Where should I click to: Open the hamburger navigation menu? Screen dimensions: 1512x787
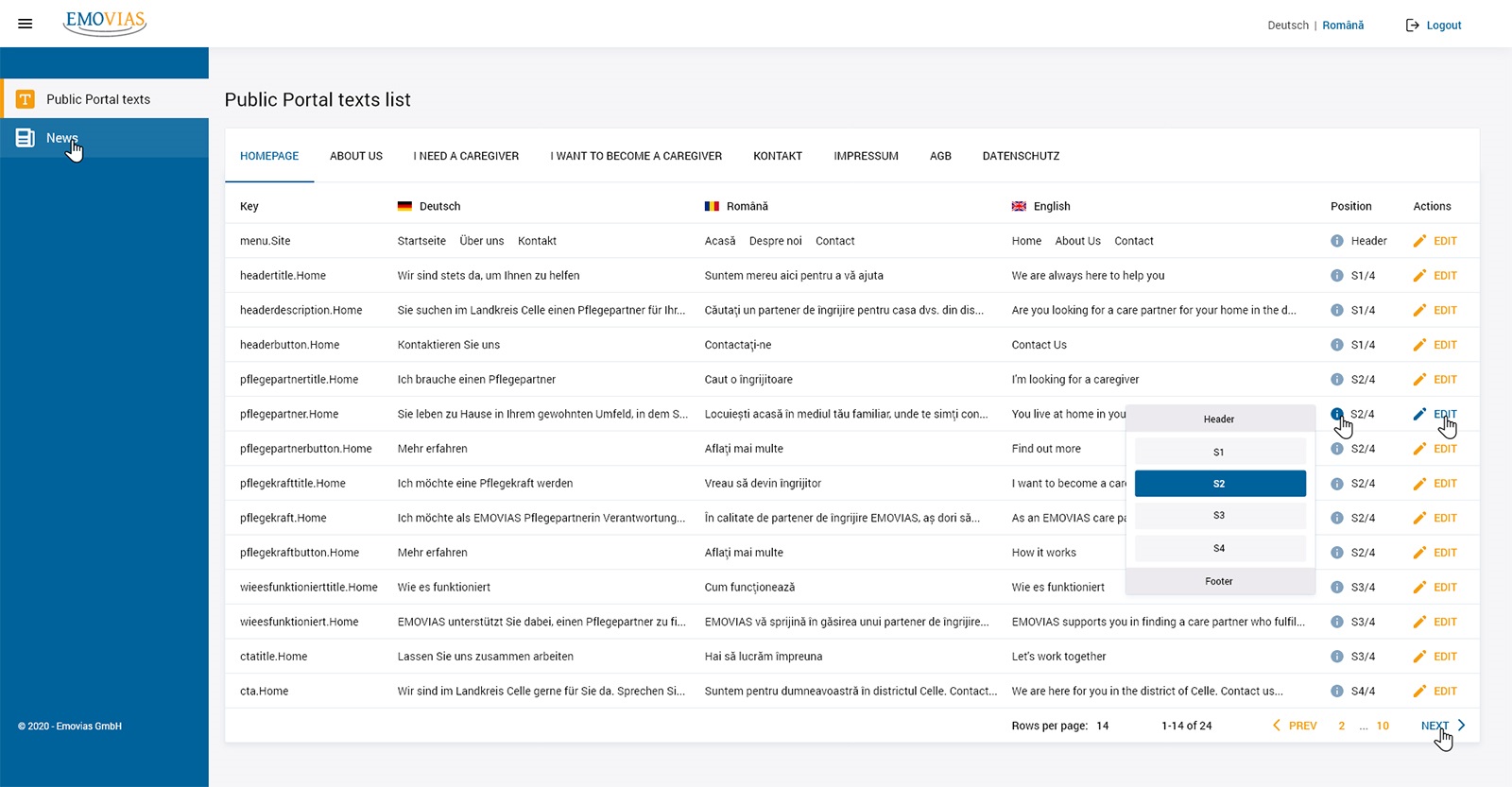[26, 25]
